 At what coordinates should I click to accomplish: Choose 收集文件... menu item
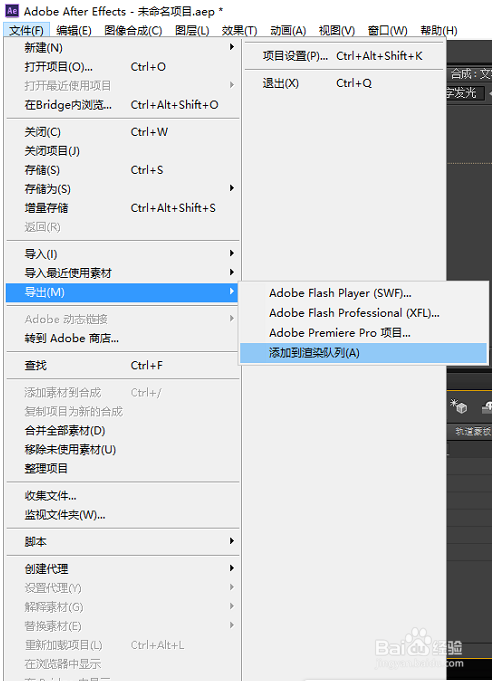[122, 496]
